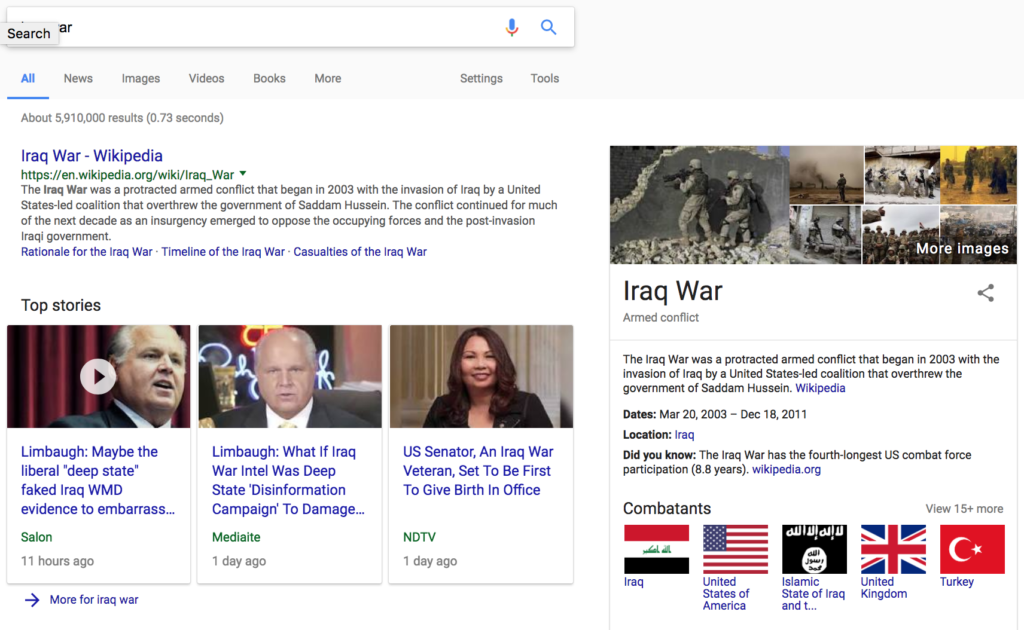
Task: Open the Iraq flag combatant icon
Action: click(656, 549)
